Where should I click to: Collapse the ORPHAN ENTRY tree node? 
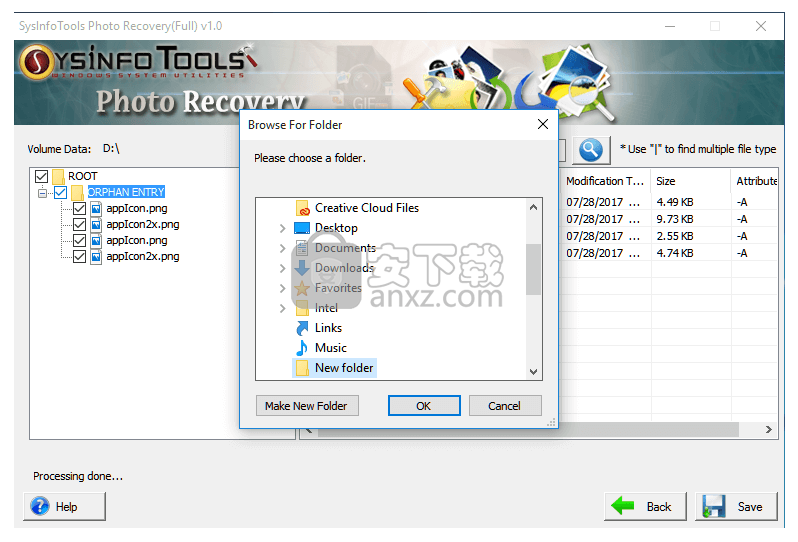(43, 193)
